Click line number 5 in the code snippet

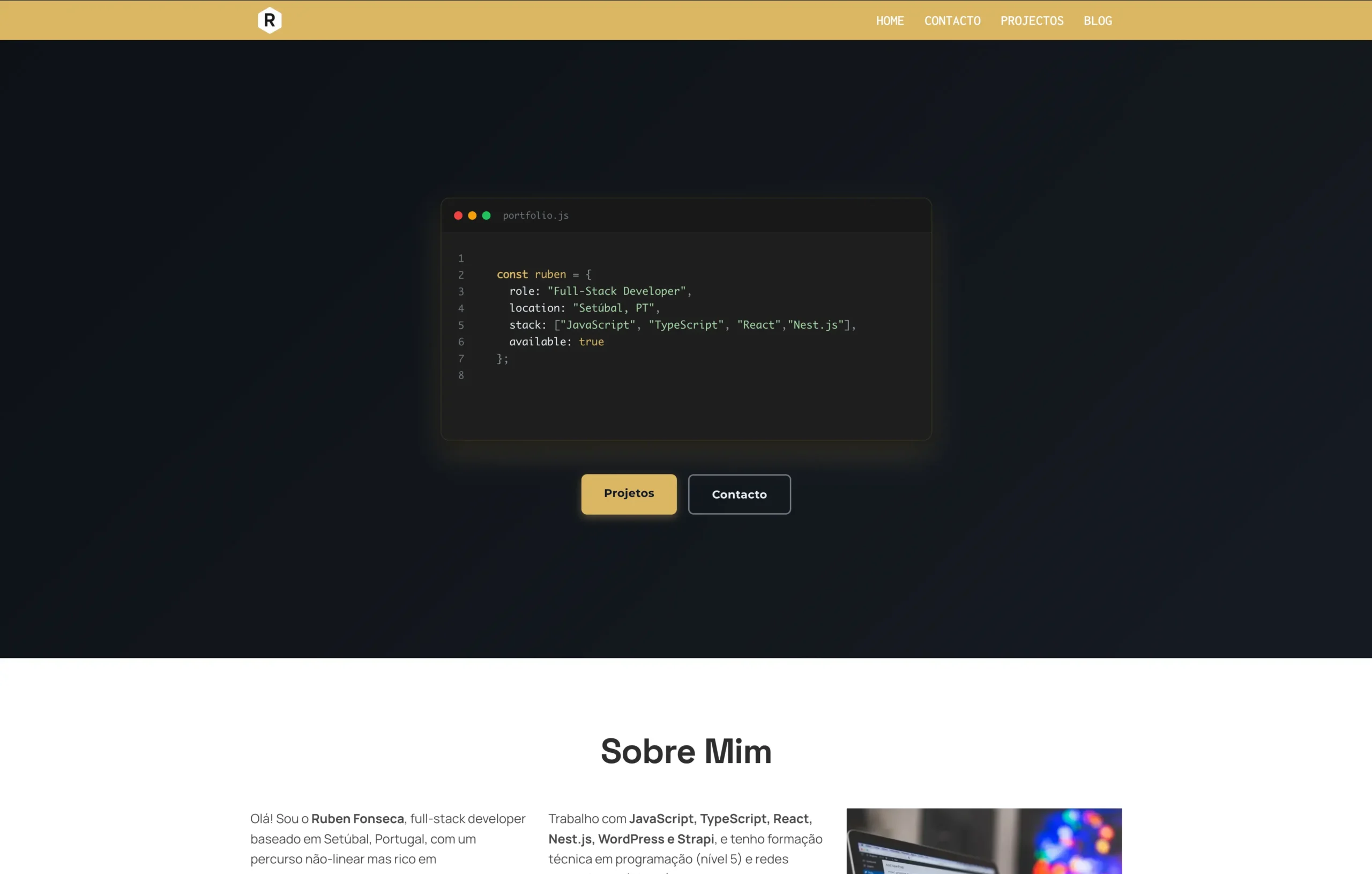point(461,325)
